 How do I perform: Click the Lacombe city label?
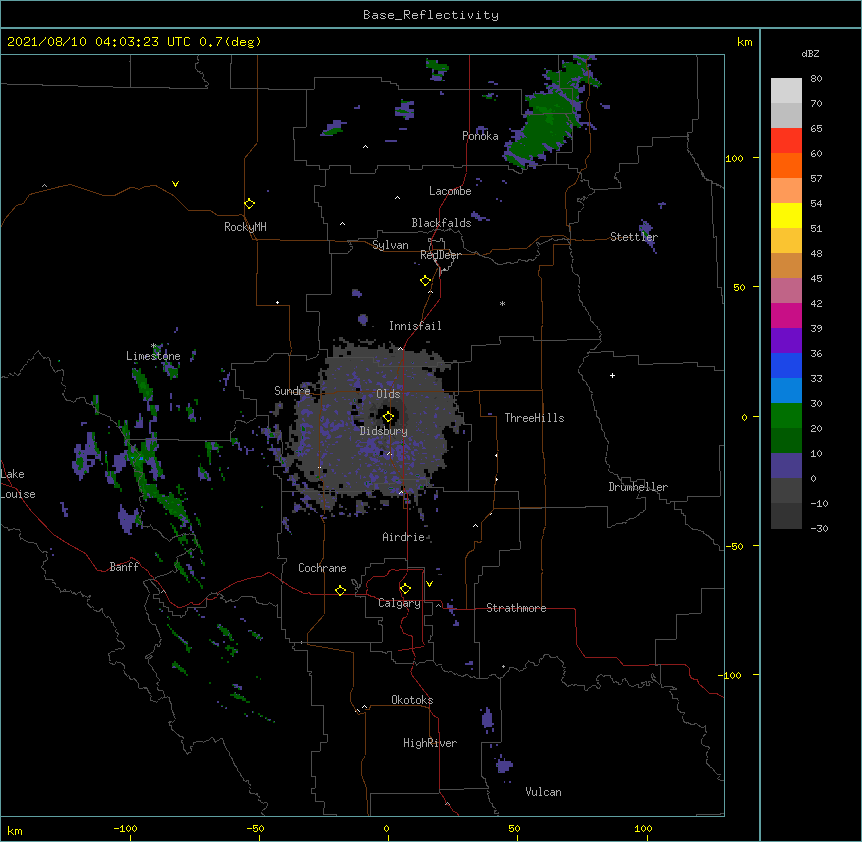click(x=450, y=191)
